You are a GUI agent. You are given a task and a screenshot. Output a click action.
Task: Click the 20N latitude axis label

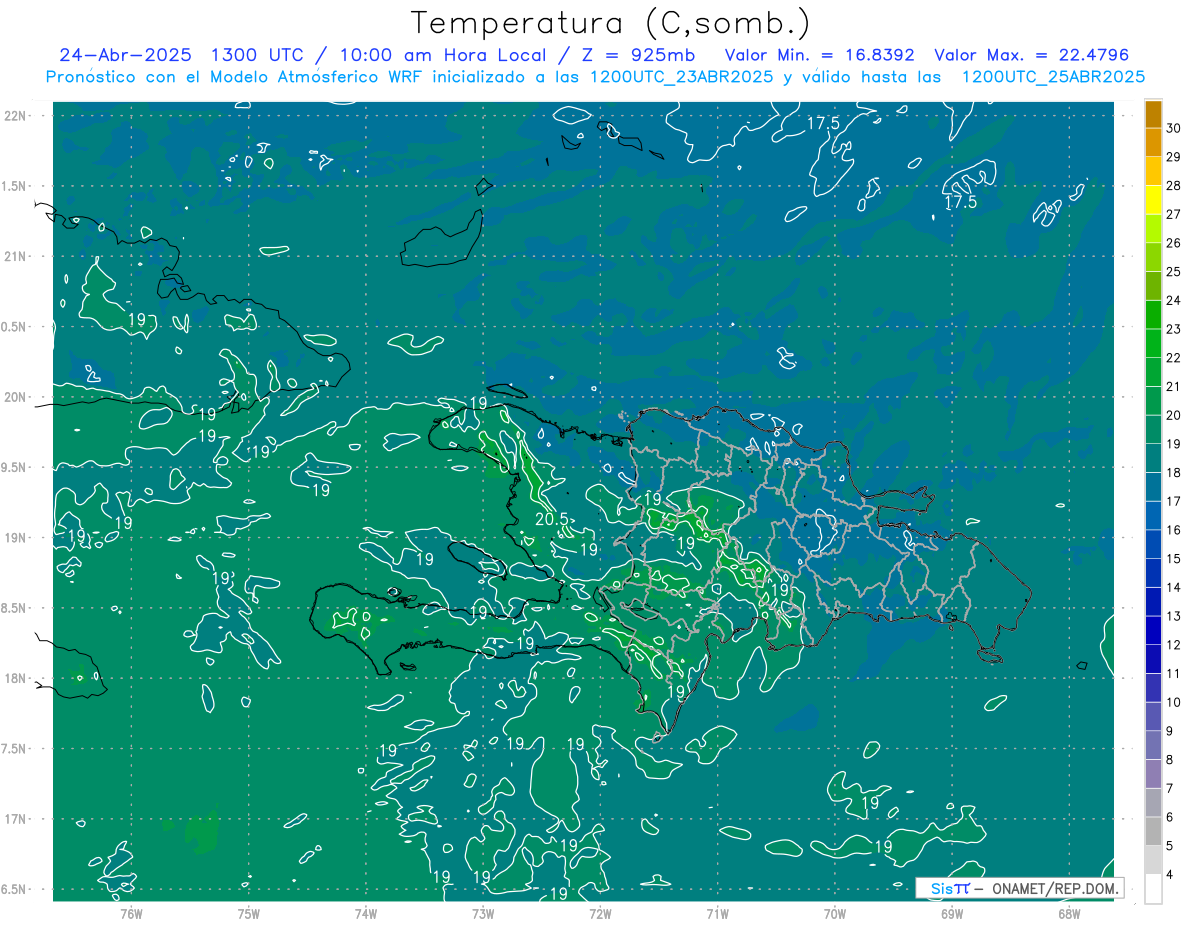coord(14,397)
